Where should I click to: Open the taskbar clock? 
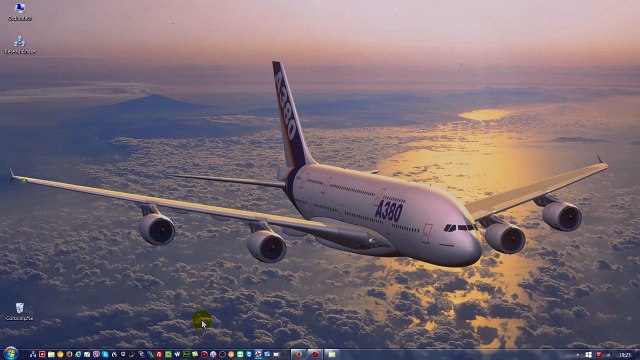[x=625, y=355]
